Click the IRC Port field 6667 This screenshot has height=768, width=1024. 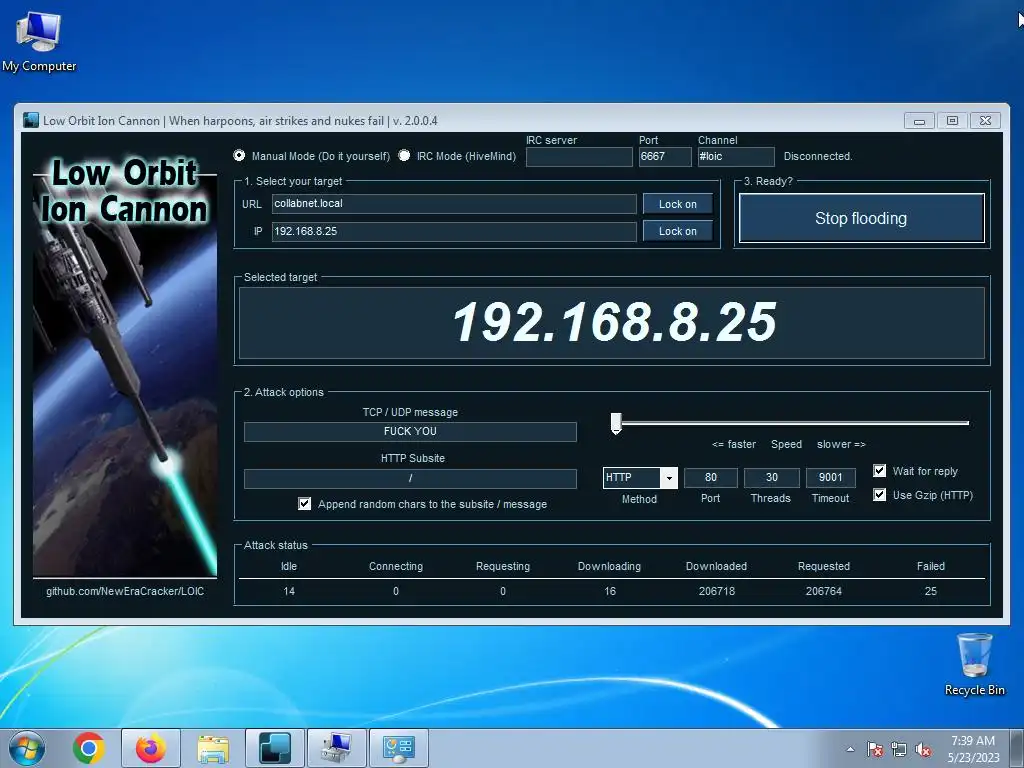[665, 157]
